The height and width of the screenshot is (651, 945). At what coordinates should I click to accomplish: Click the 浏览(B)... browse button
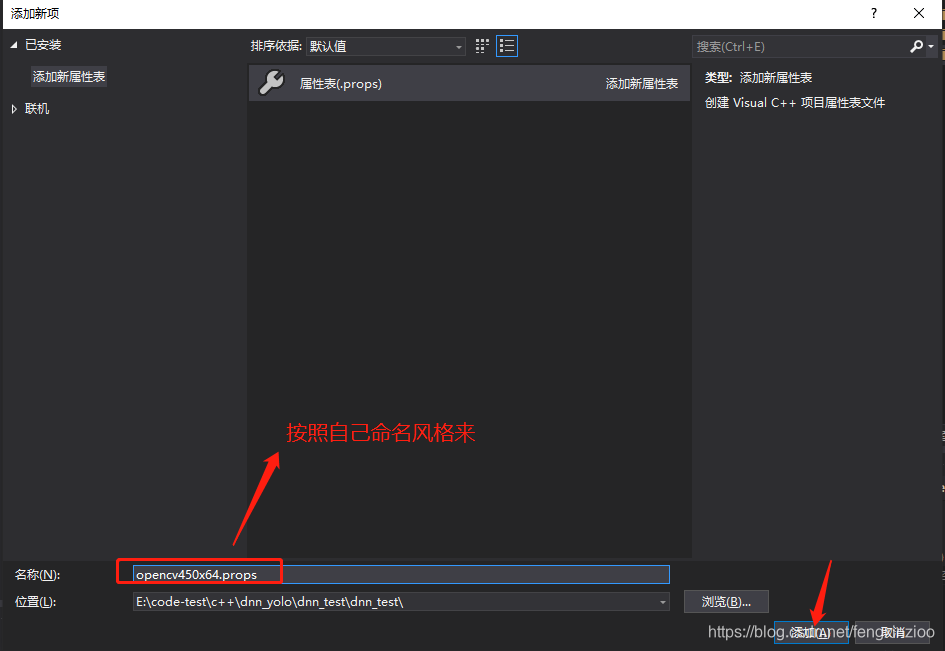pyautogui.click(x=726, y=602)
